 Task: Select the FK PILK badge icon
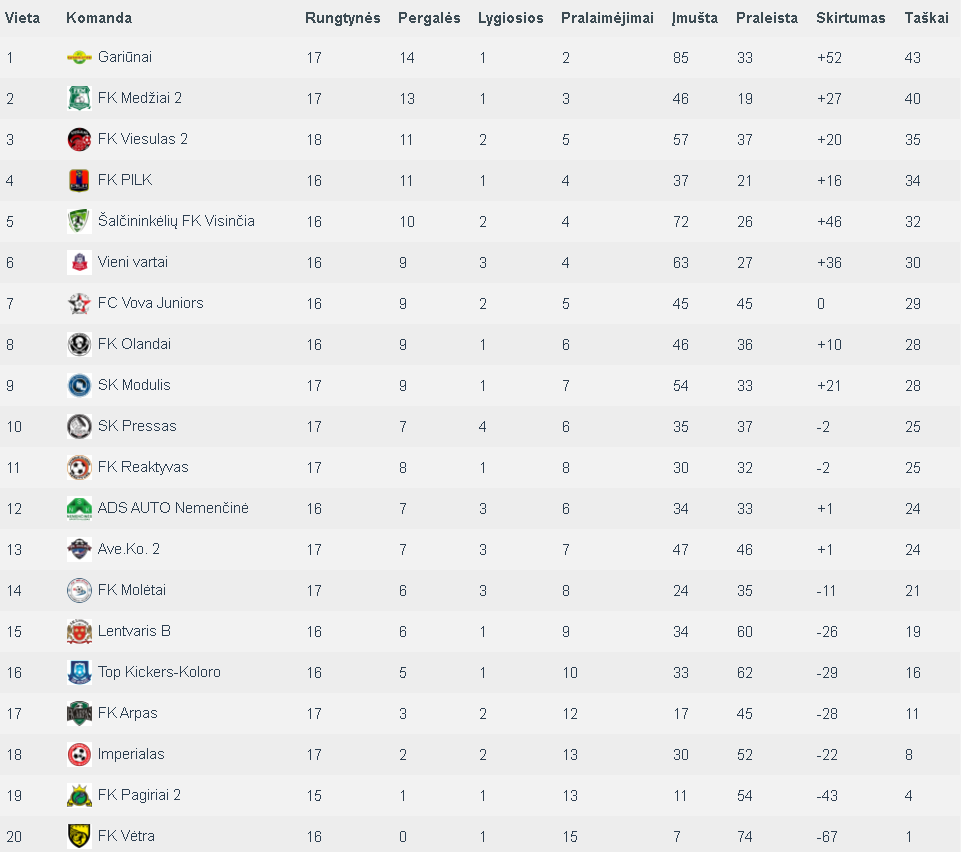(x=79, y=181)
